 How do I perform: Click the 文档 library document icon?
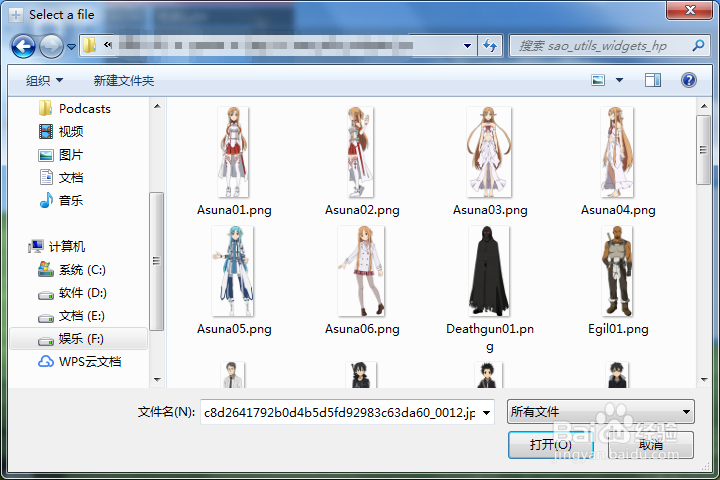coord(46,177)
